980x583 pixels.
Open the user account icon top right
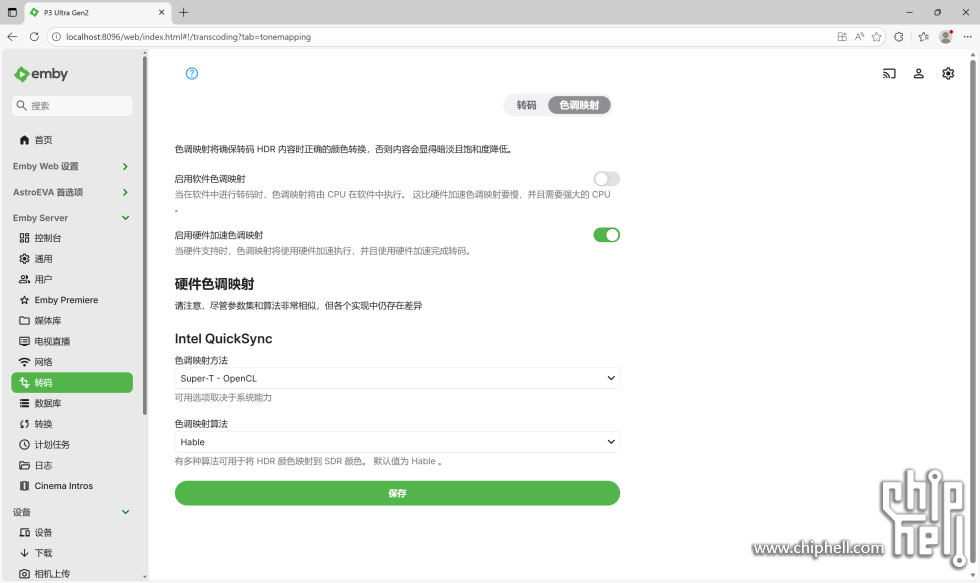[x=919, y=73]
